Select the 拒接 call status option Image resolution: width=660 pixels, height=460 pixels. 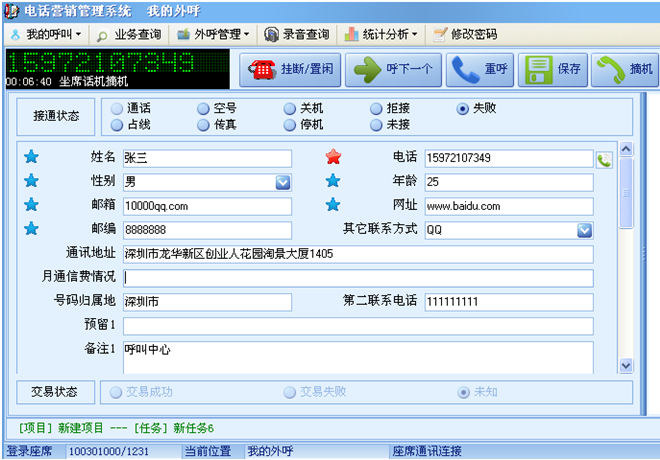click(x=376, y=109)
